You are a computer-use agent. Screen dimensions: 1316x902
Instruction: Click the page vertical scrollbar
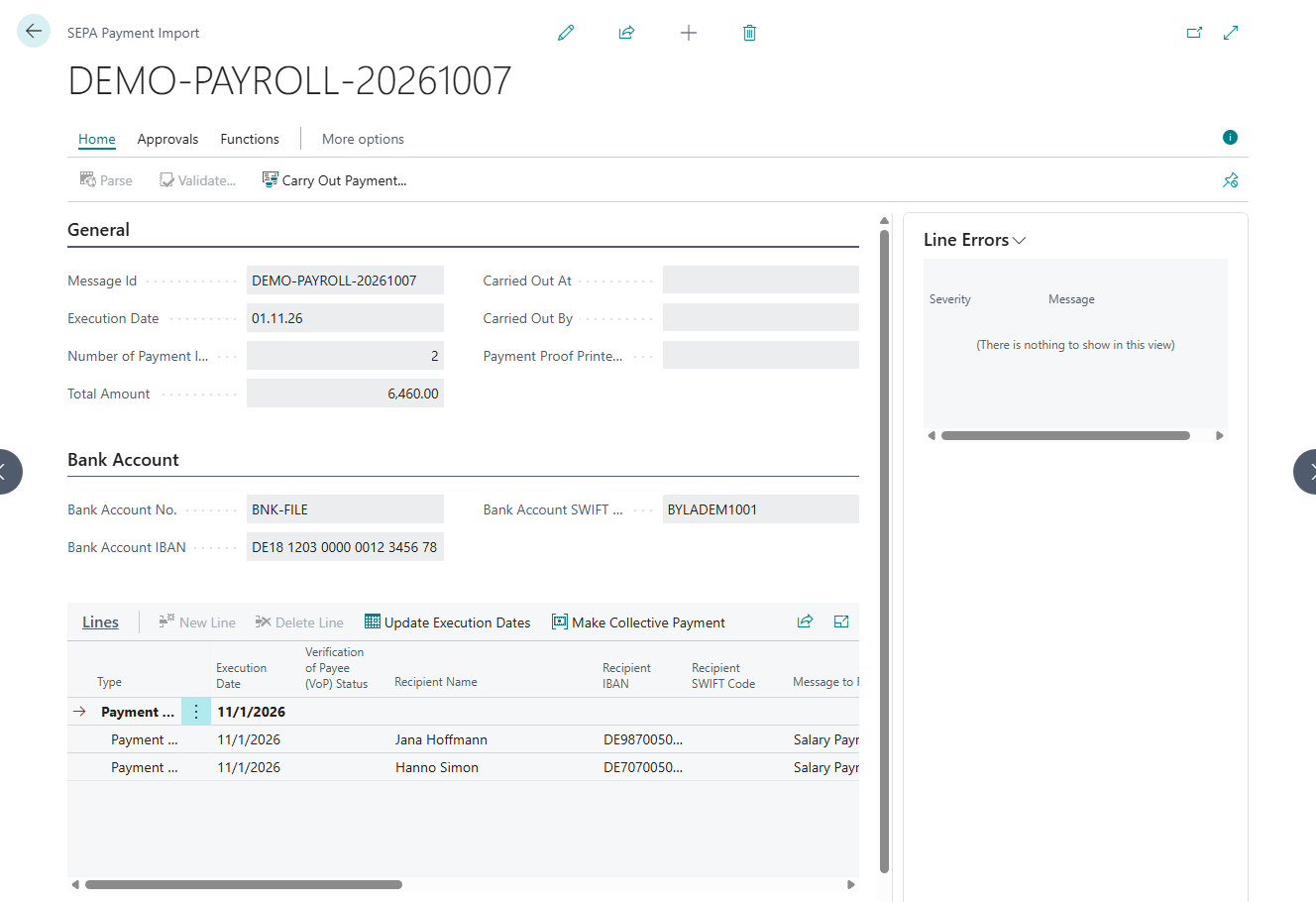[885, 551]
